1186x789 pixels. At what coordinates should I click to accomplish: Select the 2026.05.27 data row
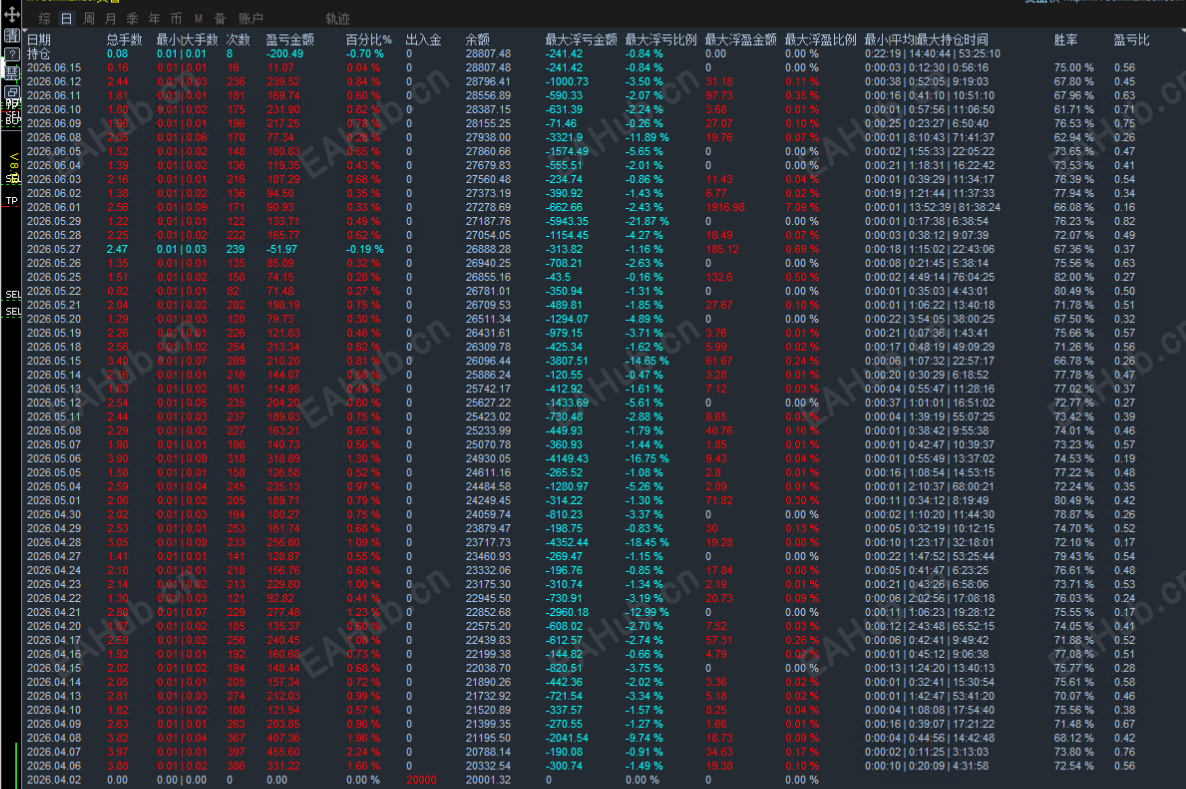(x=604, y=249)
